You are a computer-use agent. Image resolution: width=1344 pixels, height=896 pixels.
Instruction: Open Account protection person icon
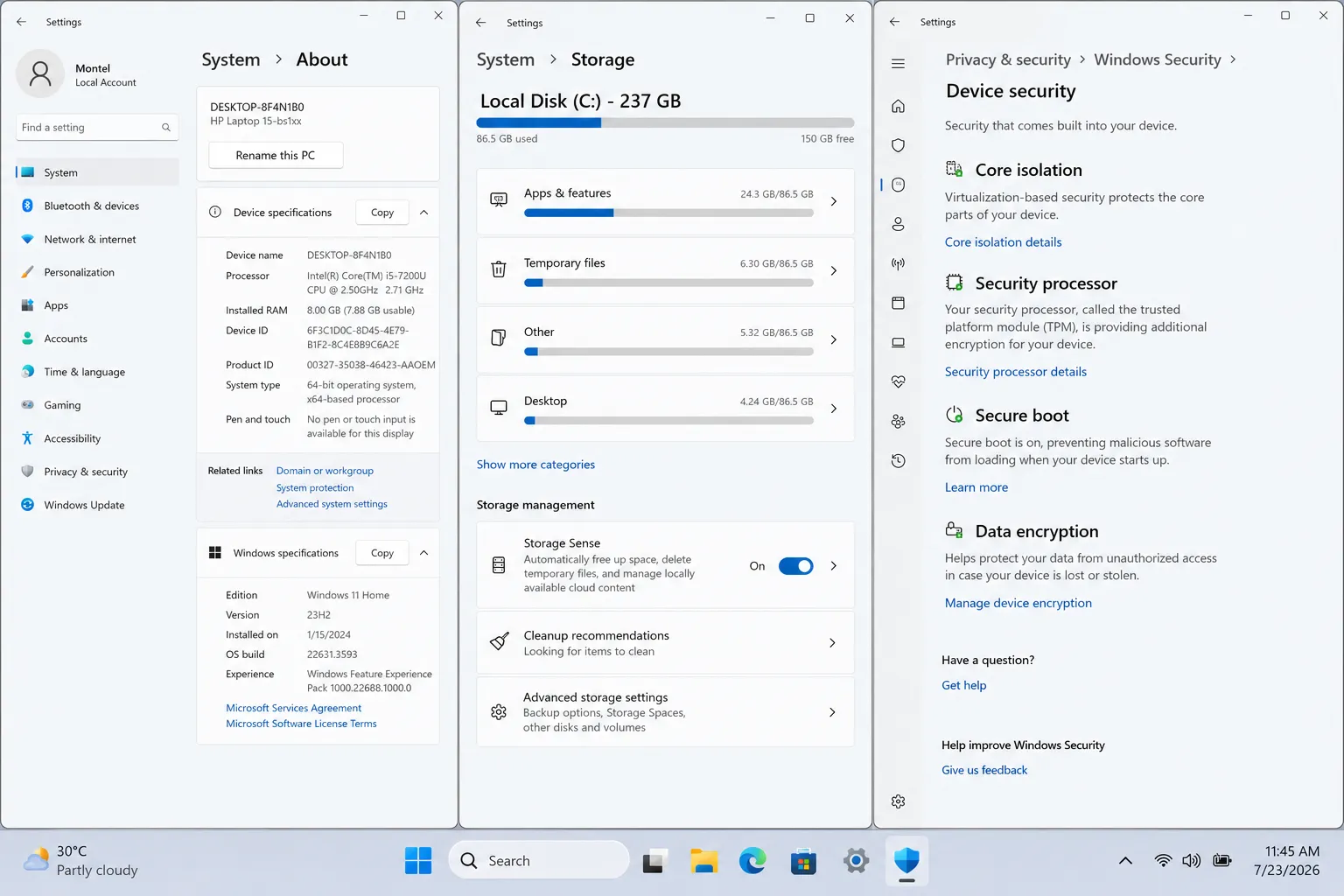coord(898,224)
